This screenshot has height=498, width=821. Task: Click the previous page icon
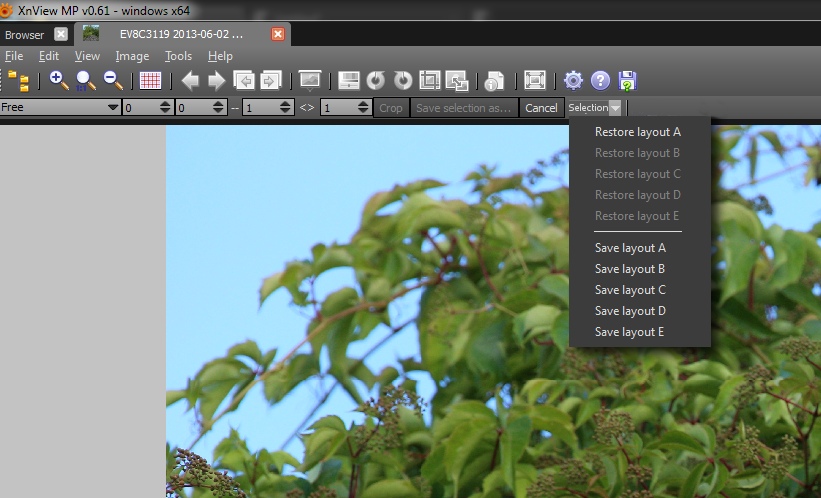point(244,81)
